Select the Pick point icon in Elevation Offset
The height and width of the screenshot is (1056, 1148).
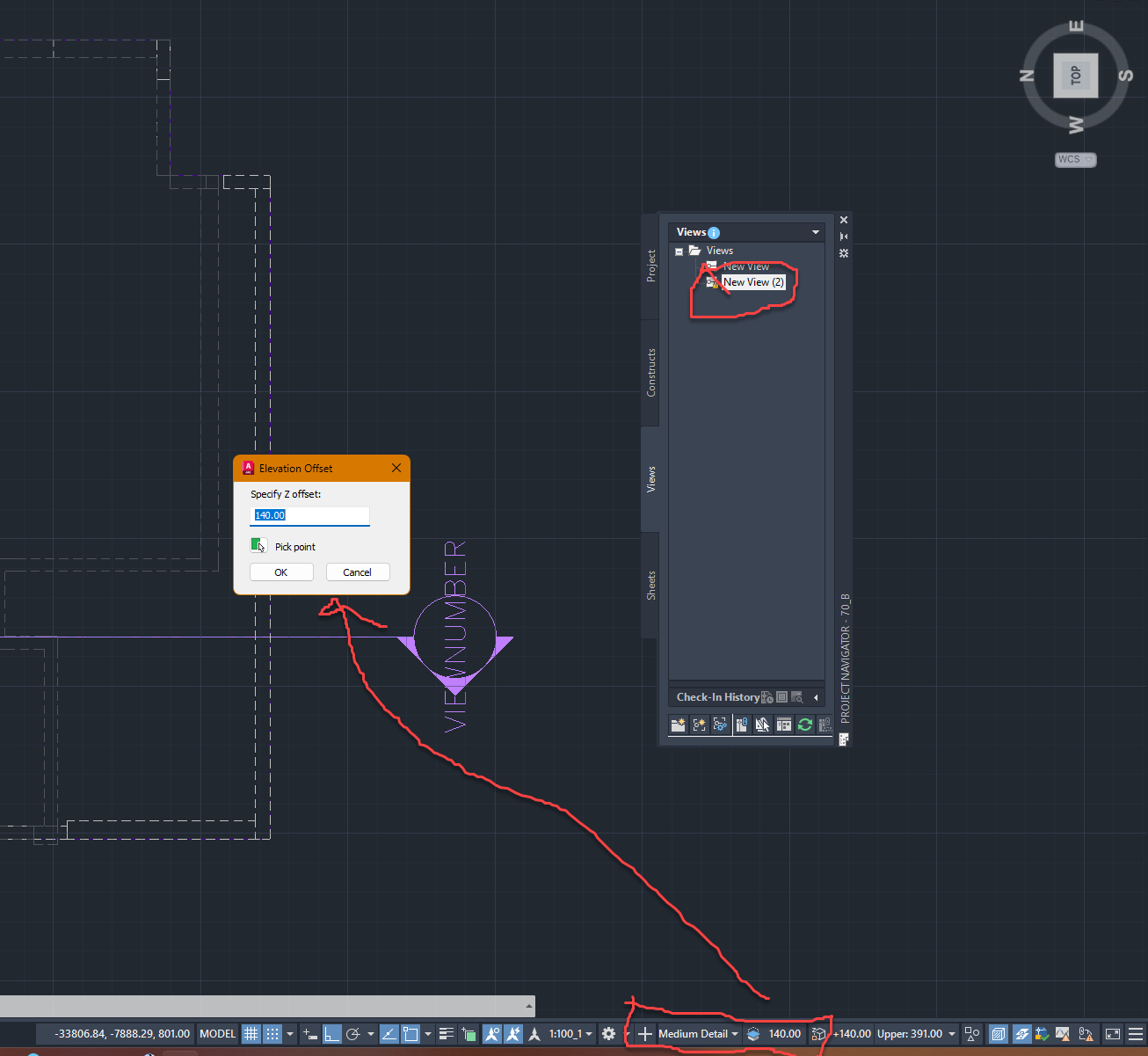[258, 545]
